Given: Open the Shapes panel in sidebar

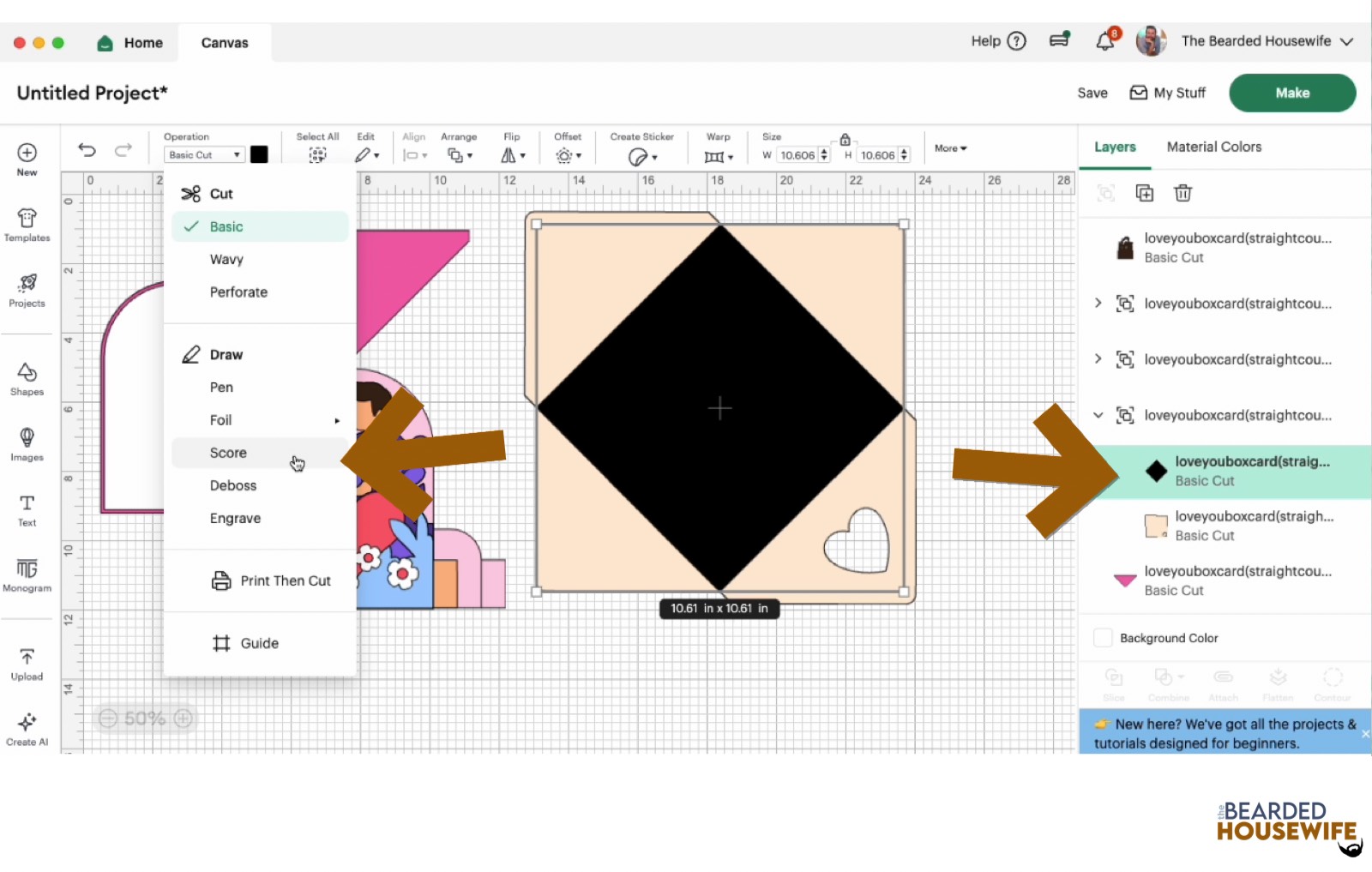Looking at the screenshot, I should tap(27, 378).
